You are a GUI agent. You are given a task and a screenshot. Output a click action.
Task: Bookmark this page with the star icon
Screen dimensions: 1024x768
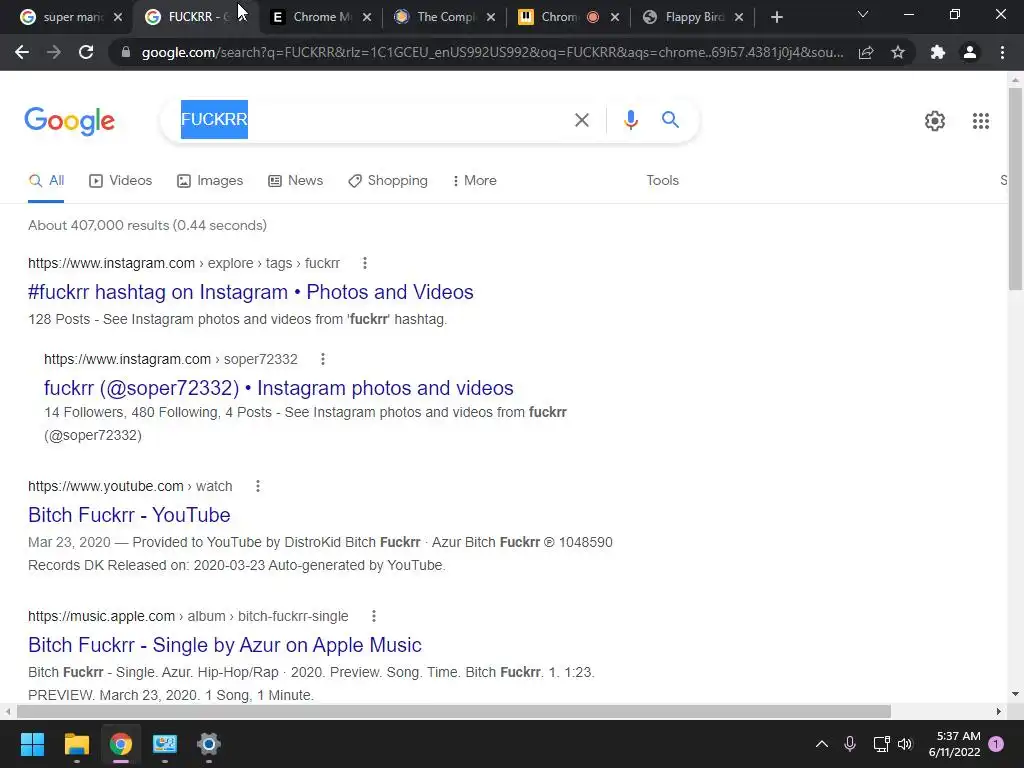click(898, 52)
